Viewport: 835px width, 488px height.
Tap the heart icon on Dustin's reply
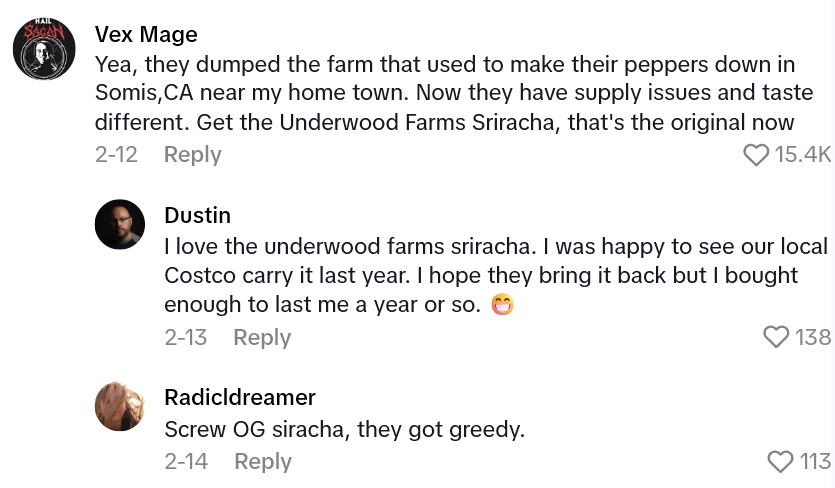click(776, 338)
